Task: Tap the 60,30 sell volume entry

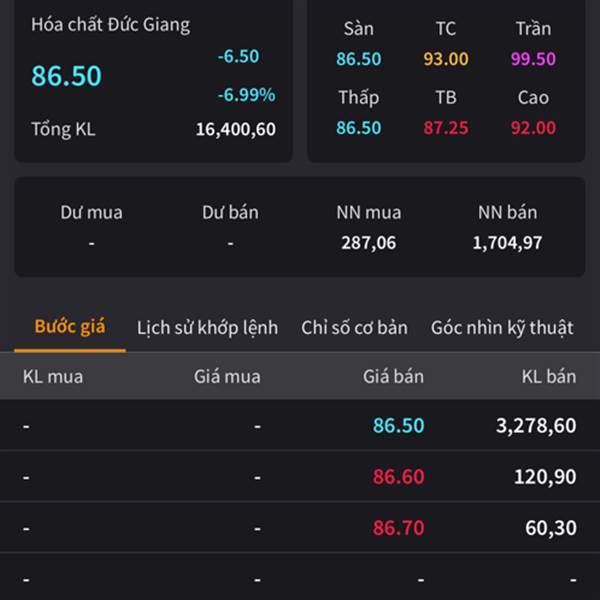Action: [550, 528]
